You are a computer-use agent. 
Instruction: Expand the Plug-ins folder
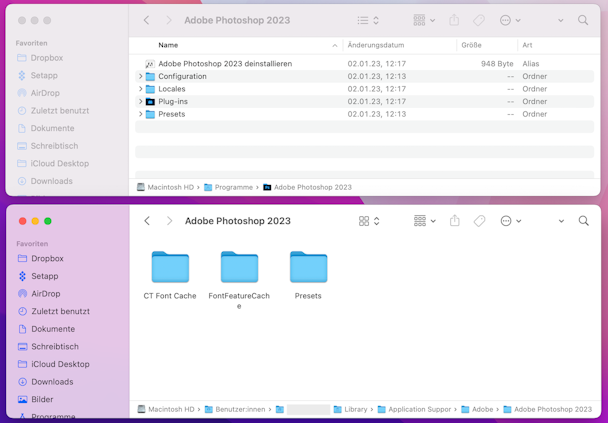tap(140, 102)
